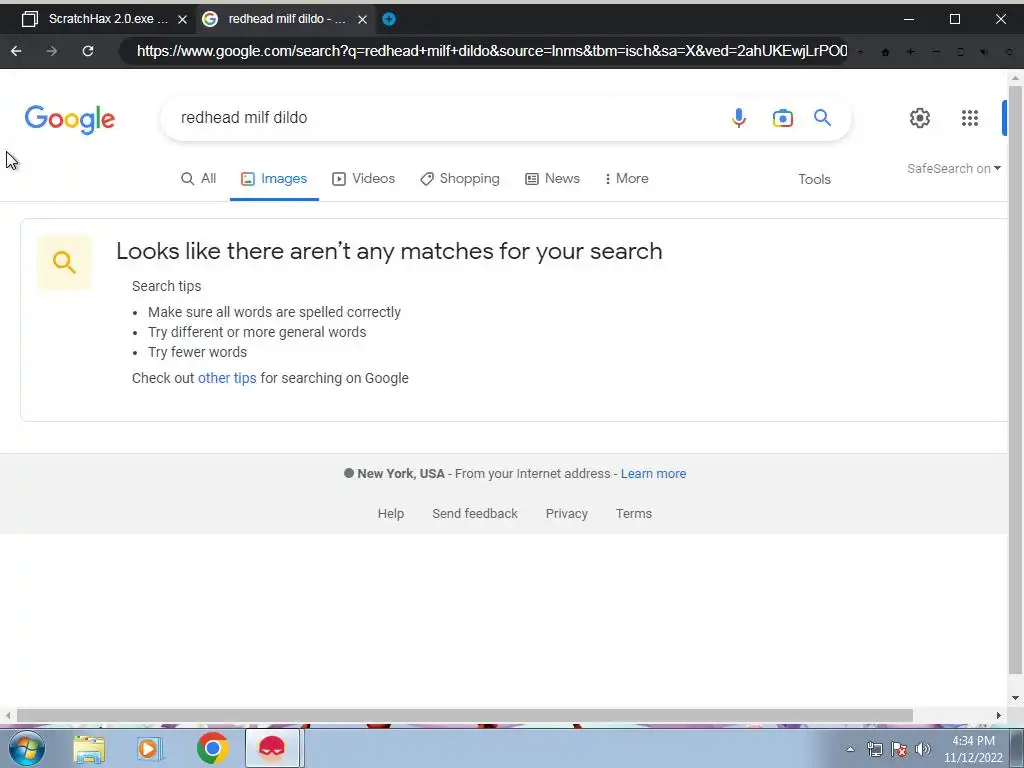The width and height of the screenshot is (1024, 768).
Task: Click the 'New York, USA' location text
Action: [401, 473]
